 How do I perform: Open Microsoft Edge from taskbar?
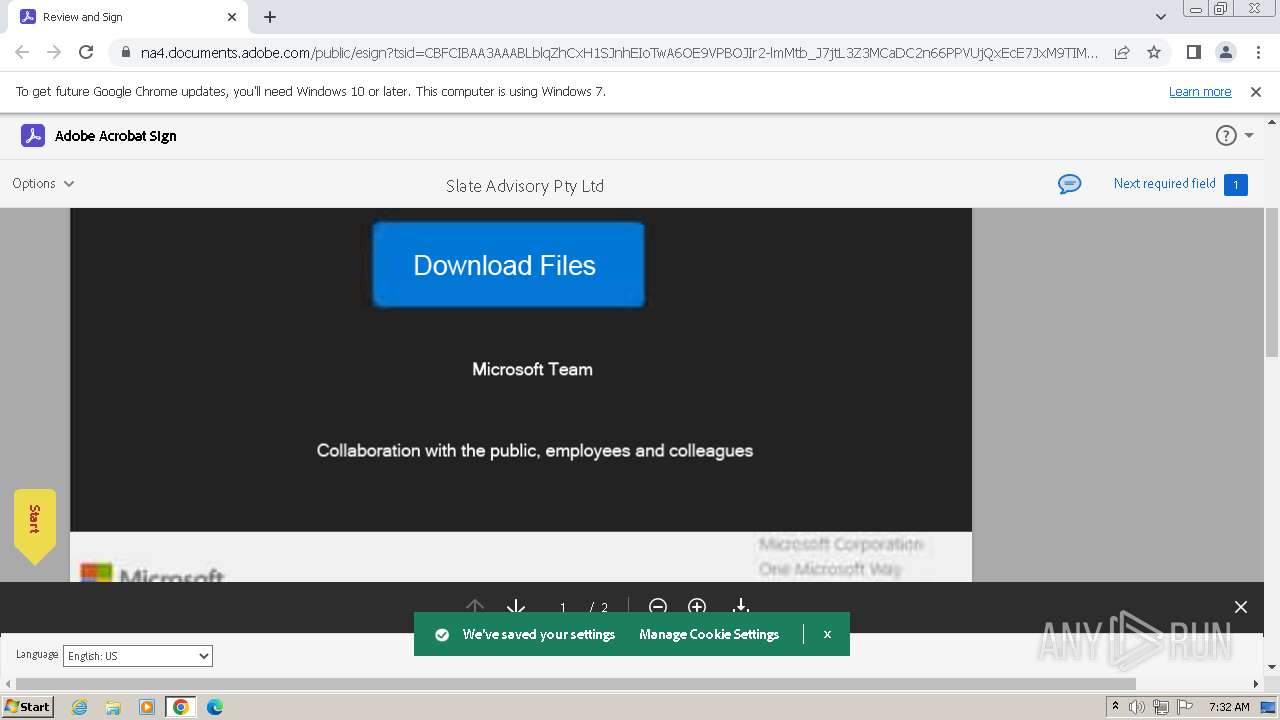[215, 707]
